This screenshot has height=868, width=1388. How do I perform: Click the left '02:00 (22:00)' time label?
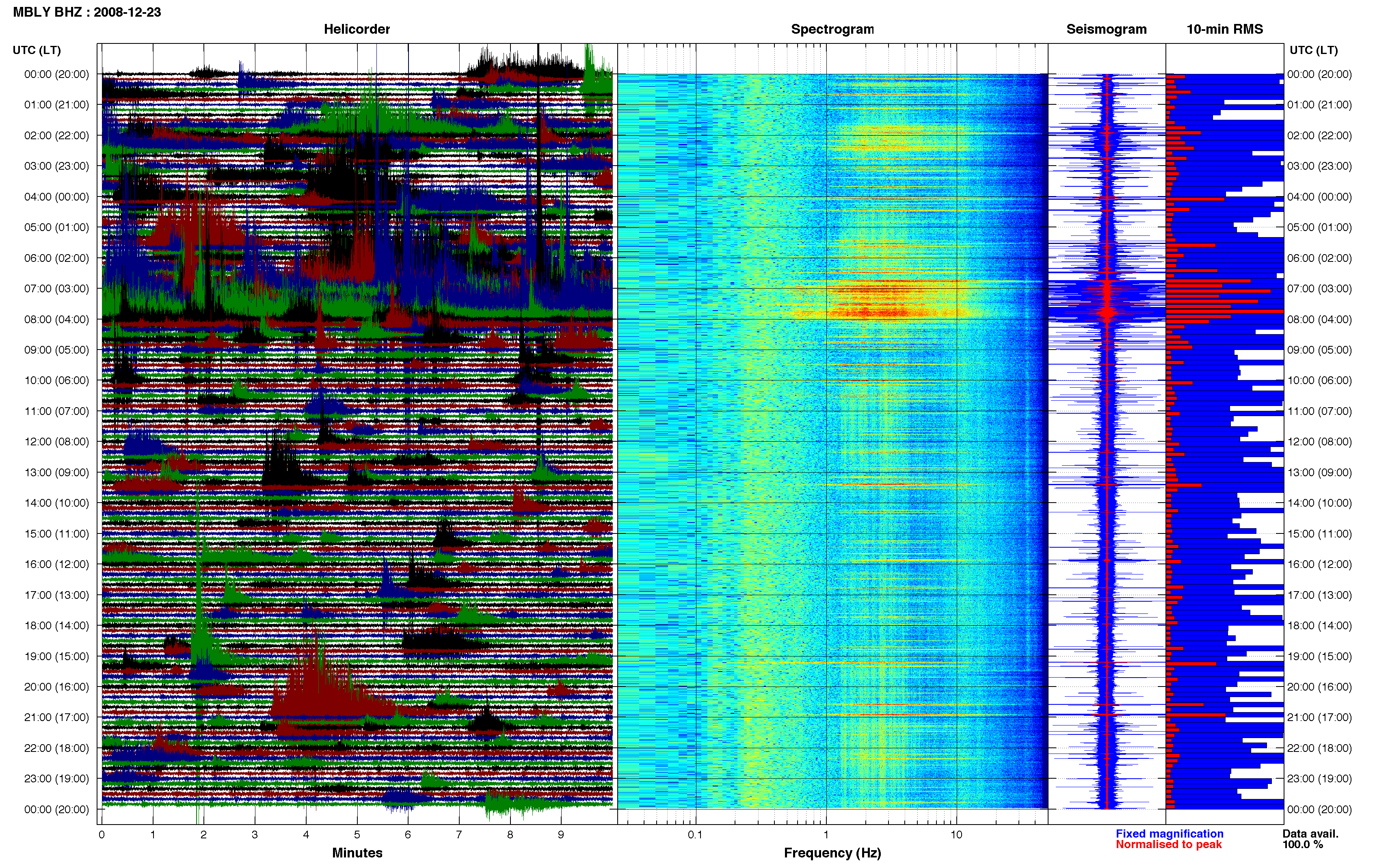click(56, 136)
